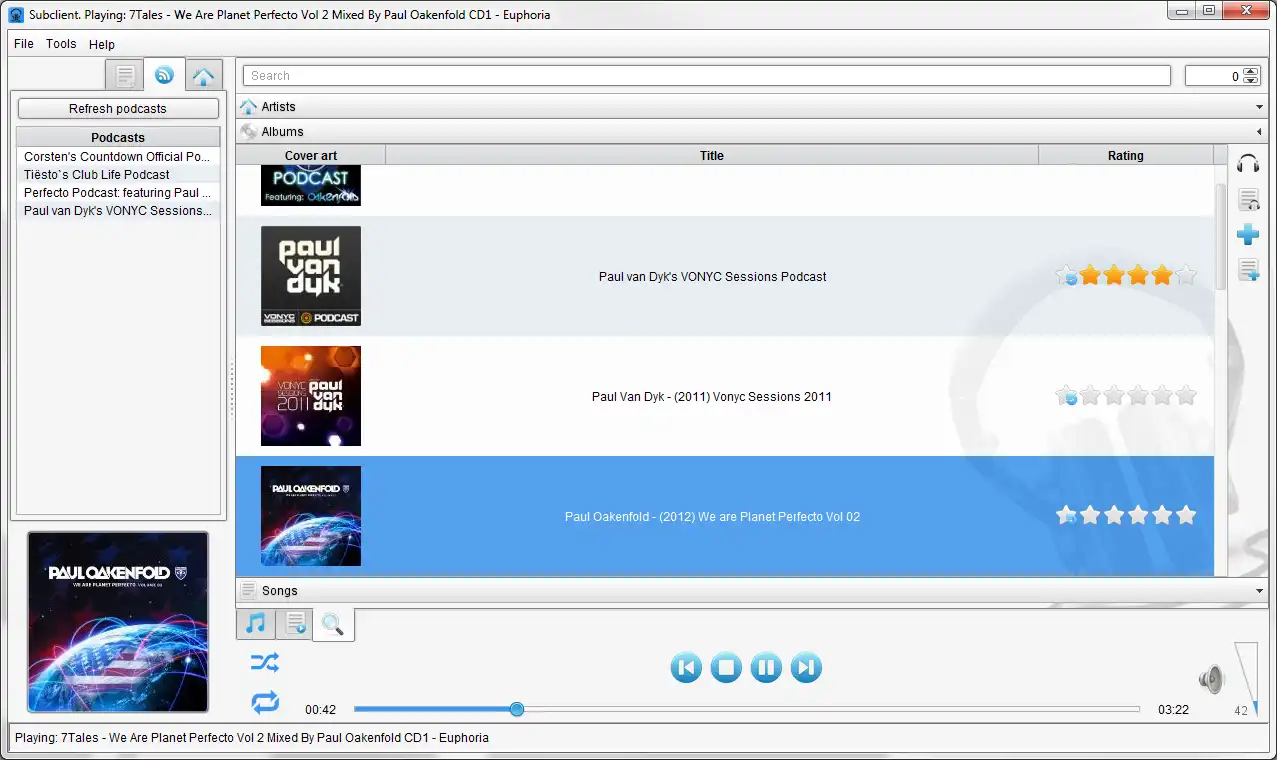This screenshot has width=1277, height=760.
Task: Clear rating for VONYC Sessions Podcast row
Action: coord(1066,275)
